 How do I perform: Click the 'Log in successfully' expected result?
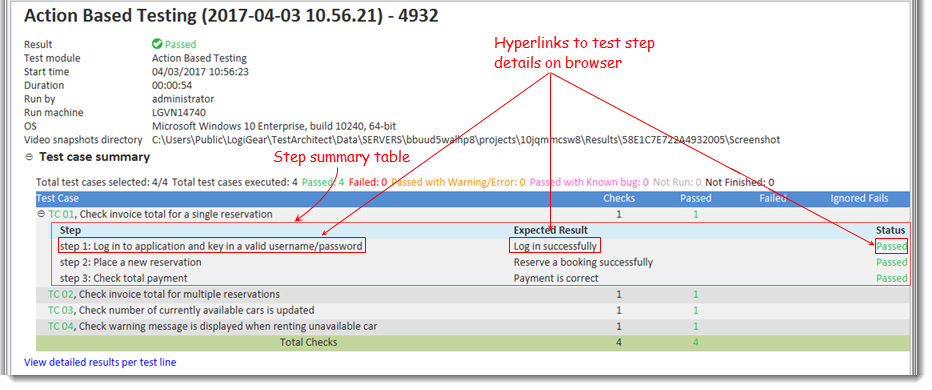(555, 246)
